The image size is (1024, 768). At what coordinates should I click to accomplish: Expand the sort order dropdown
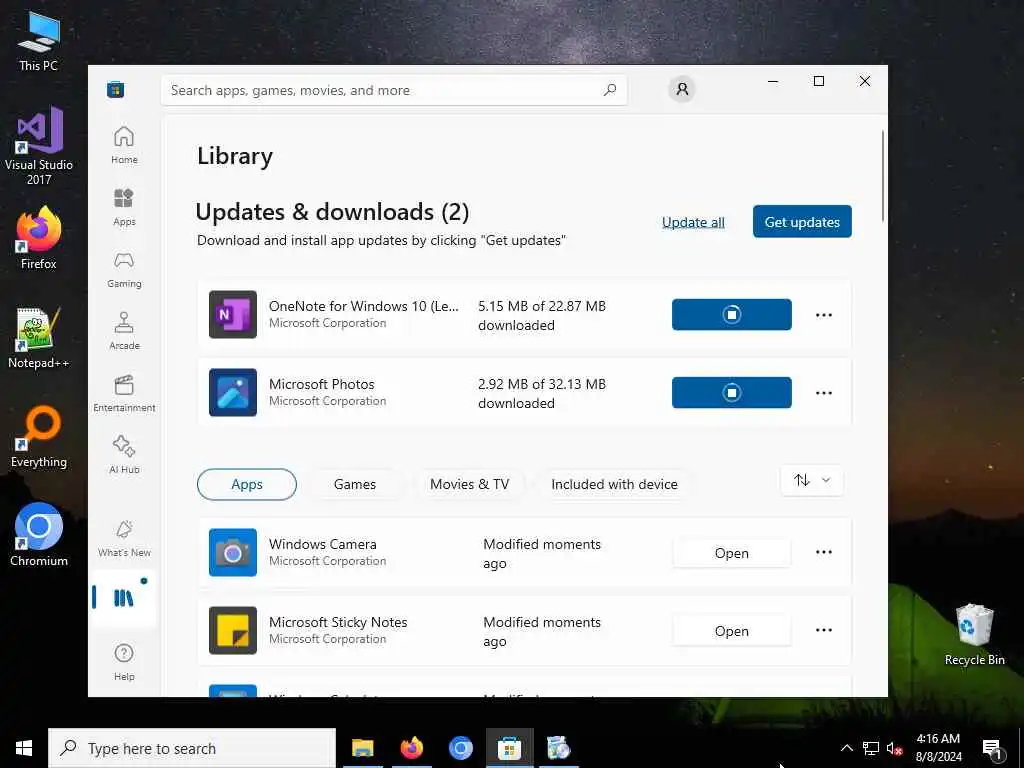click(x=812, y=481)
